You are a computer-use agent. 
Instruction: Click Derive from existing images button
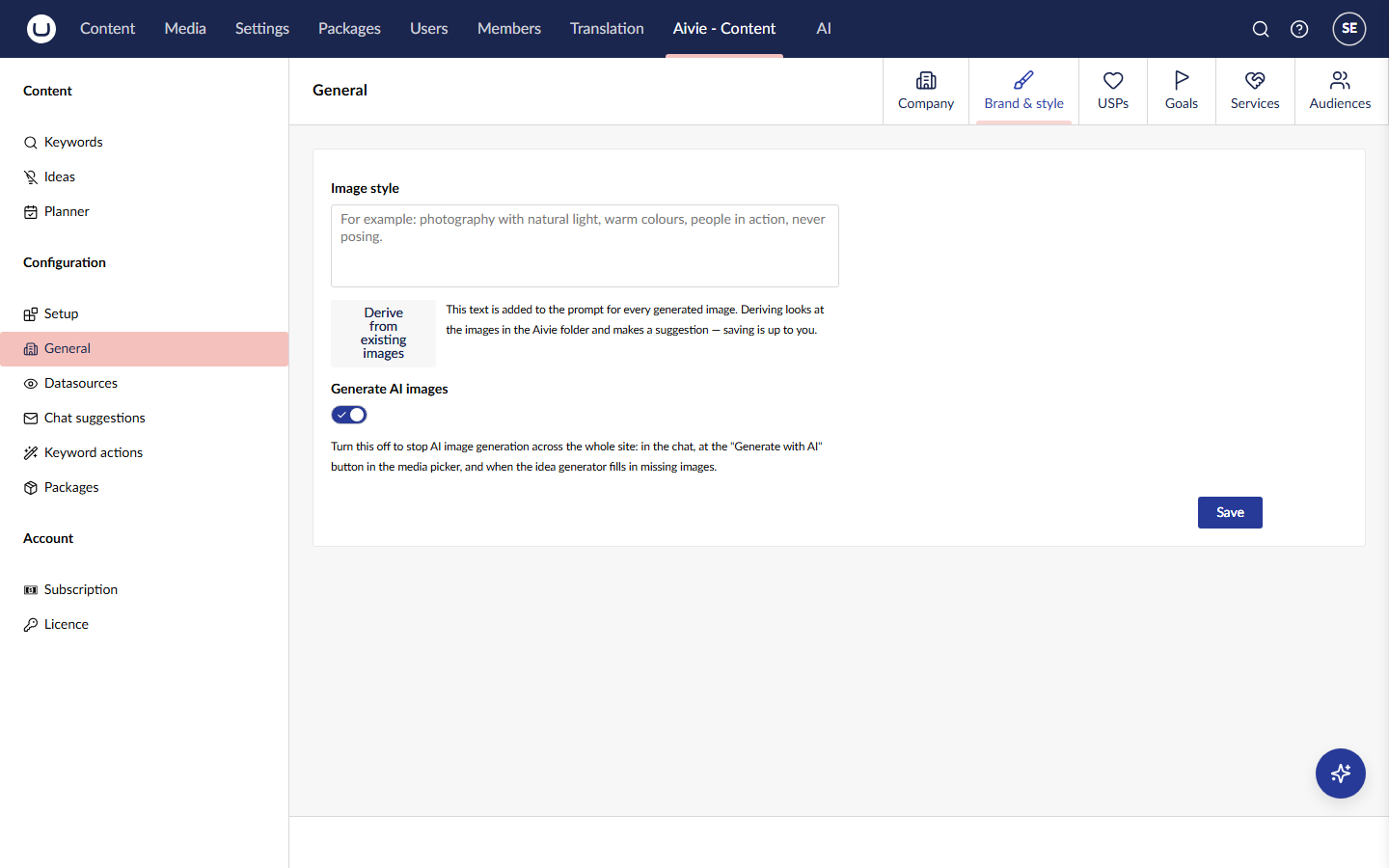384,334
